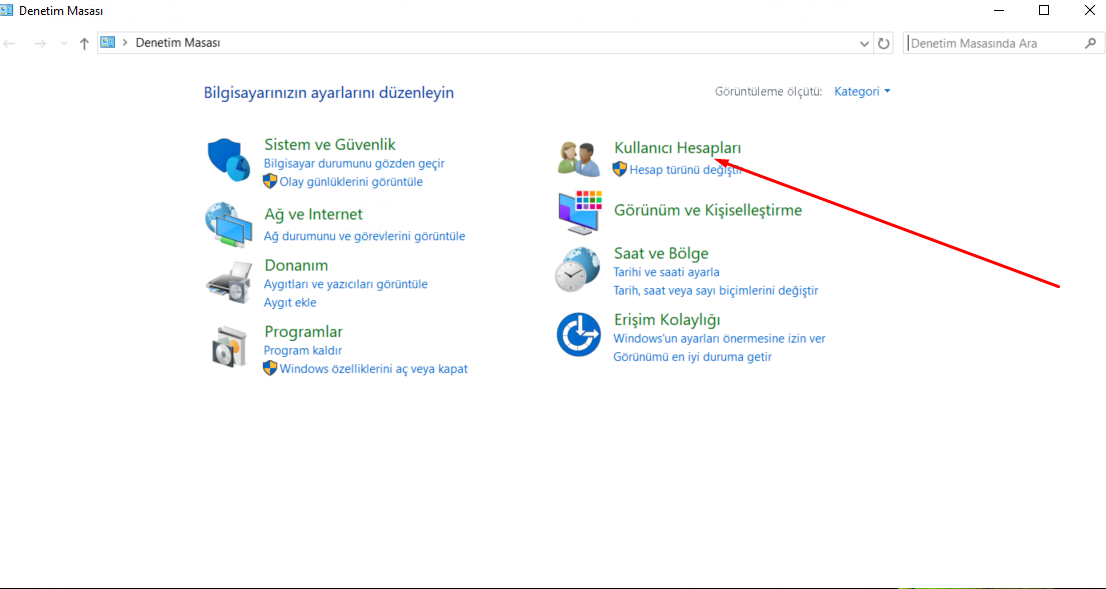This screenshot has width=1106, height=589.
Task: Open the Saat ve Bölge heading
Action: click(x=661, y=253)
